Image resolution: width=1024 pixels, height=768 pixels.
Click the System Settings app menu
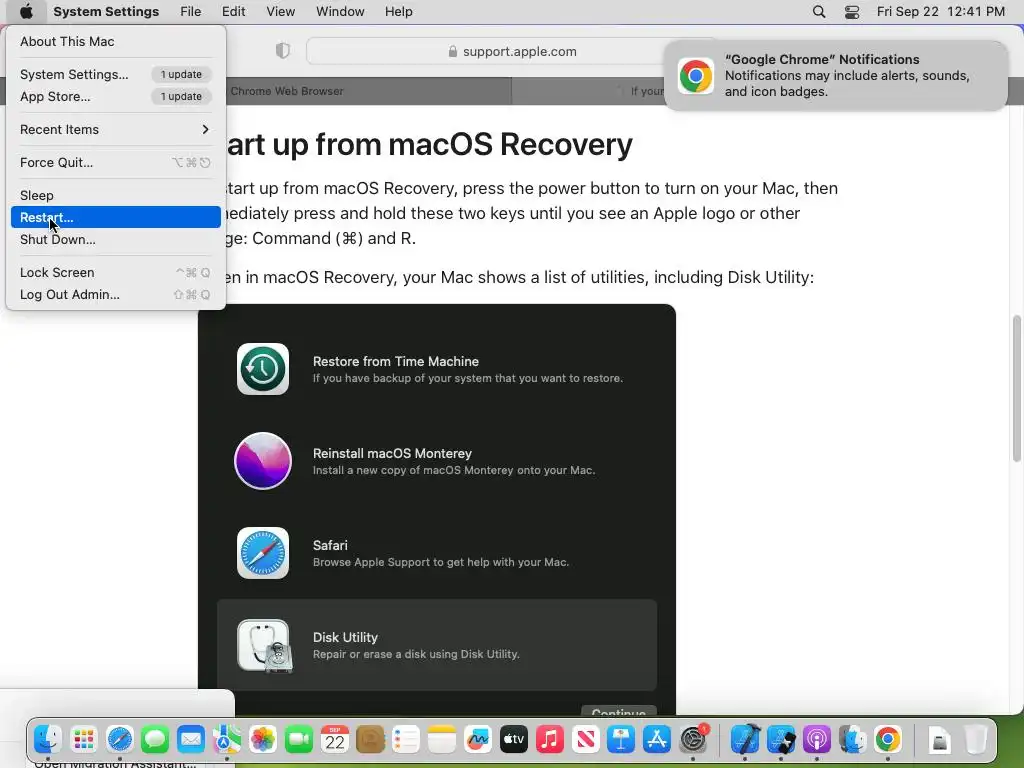[x=106, y=12]
